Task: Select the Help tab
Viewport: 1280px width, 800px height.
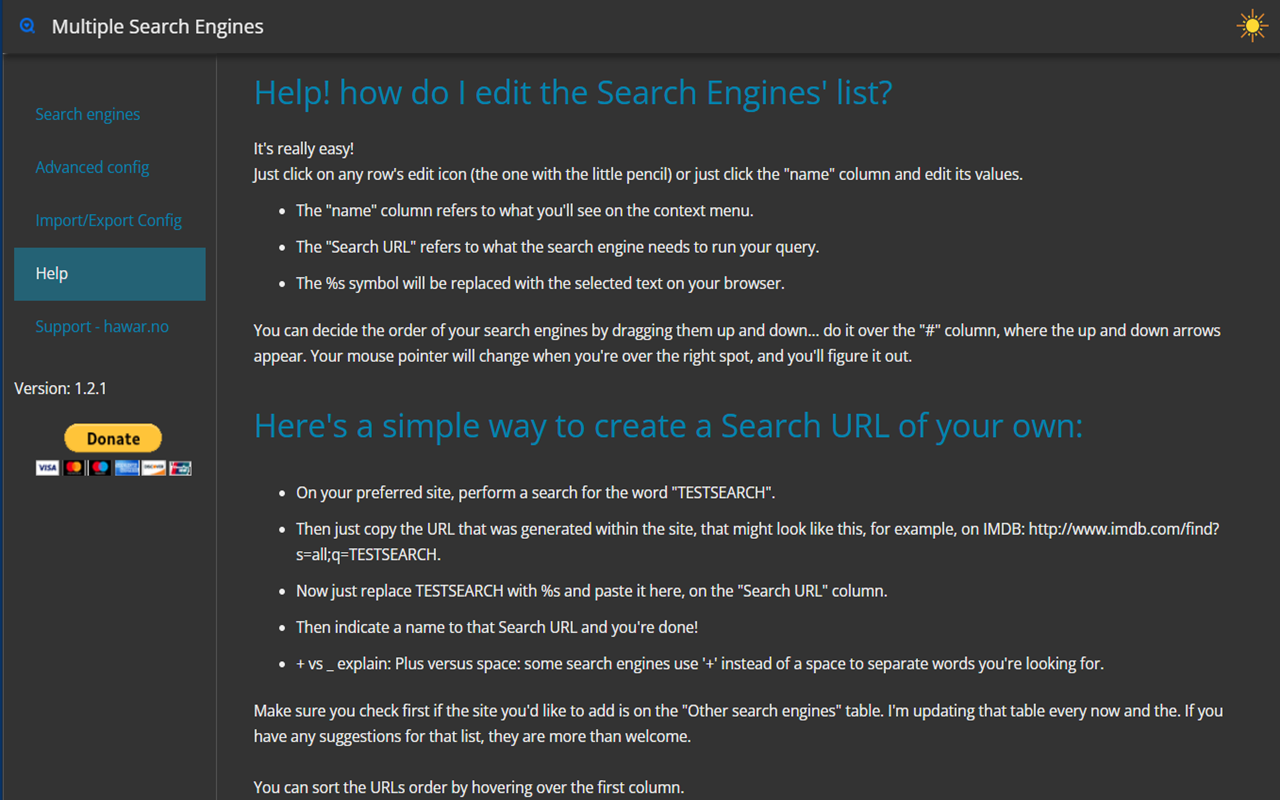Action: (51, 273)
